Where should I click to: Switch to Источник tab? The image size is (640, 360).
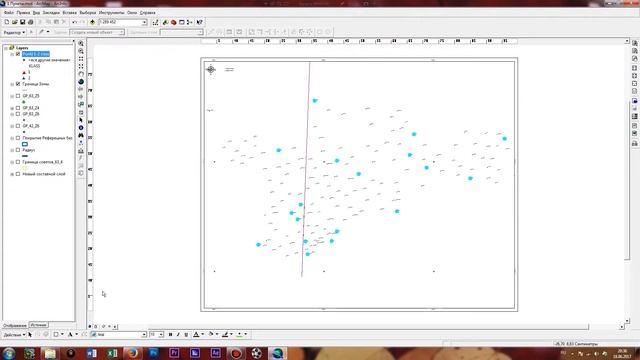[38, 325]
